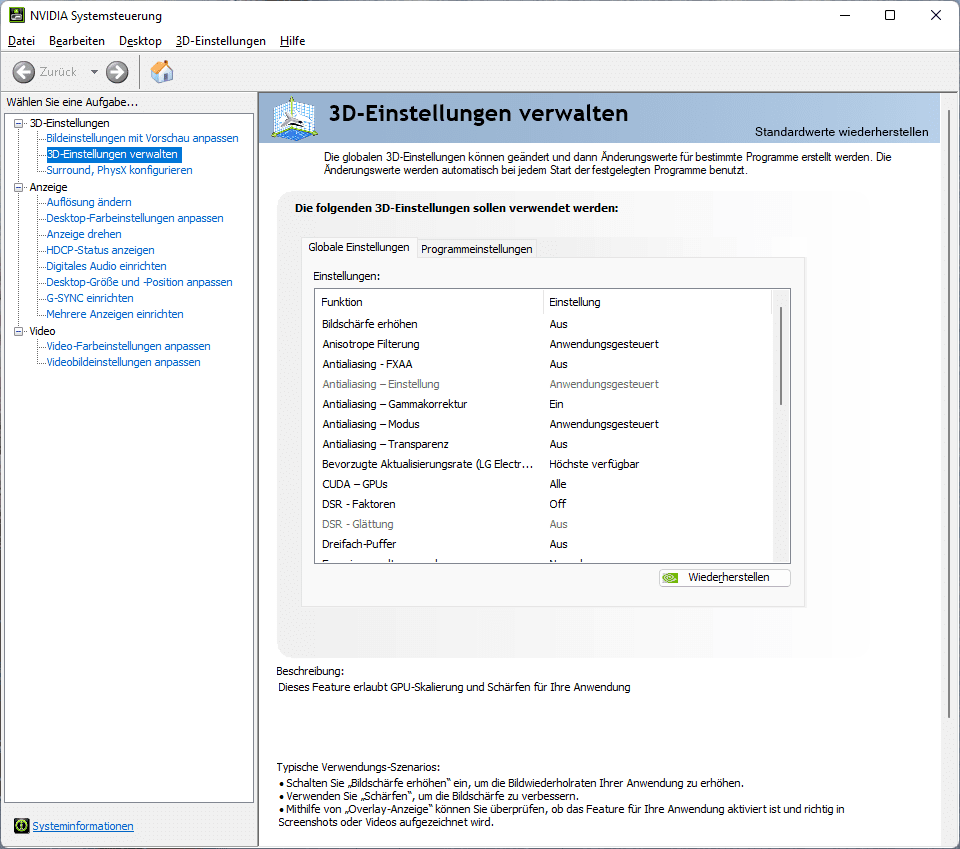
Task: Open Desktop-Farbeinstellungen anpassen
Action: (x=135, y=218)
